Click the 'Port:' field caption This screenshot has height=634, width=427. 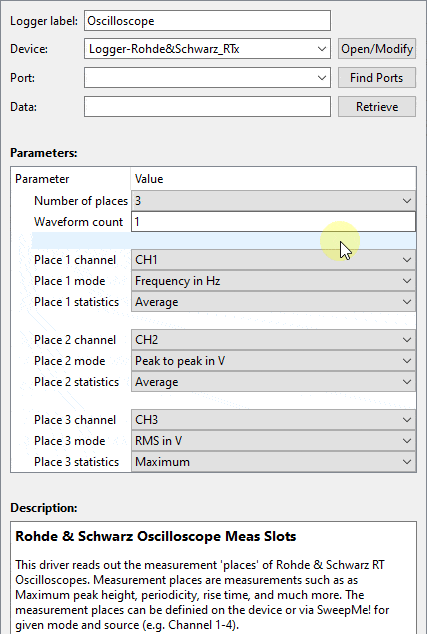coord(22,78)
